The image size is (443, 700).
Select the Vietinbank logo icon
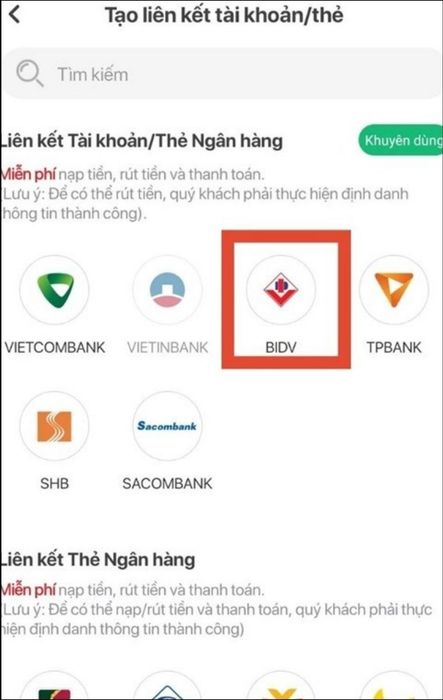[167, 290]
